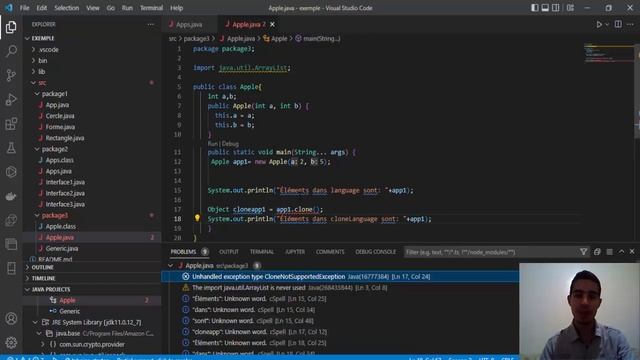Open the Docker whale view
This screenshot has width=640, height=360.
11,196
